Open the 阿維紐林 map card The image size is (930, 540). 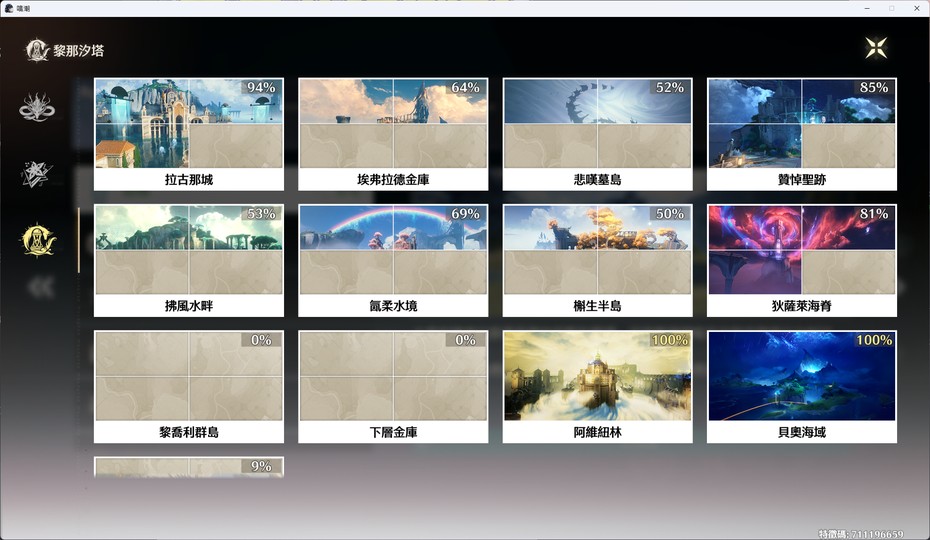[x=597, y=387]
